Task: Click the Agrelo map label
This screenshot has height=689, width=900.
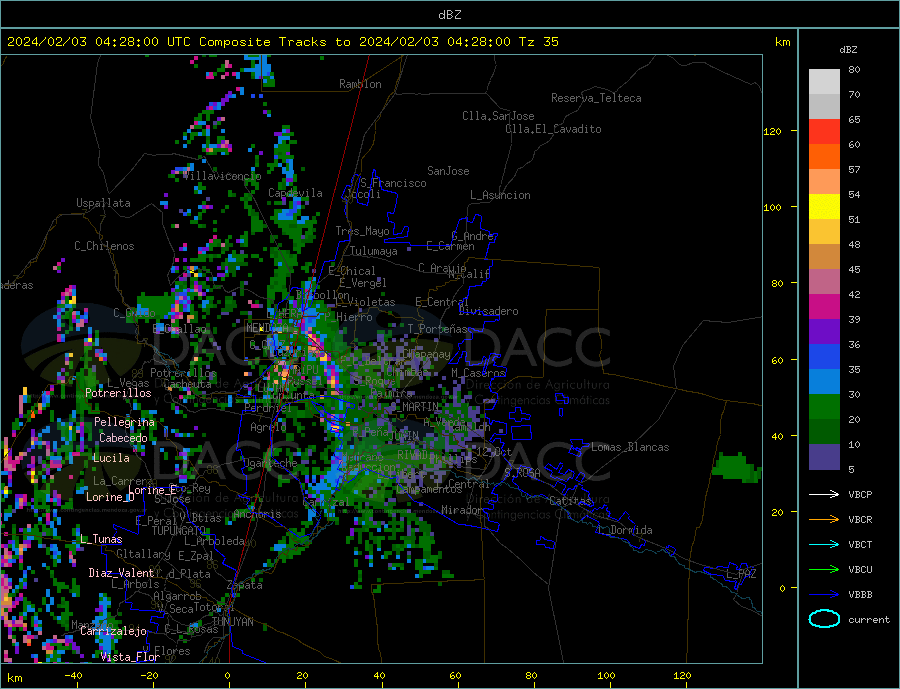Action: pyautogui.click(x=268, y=427)
